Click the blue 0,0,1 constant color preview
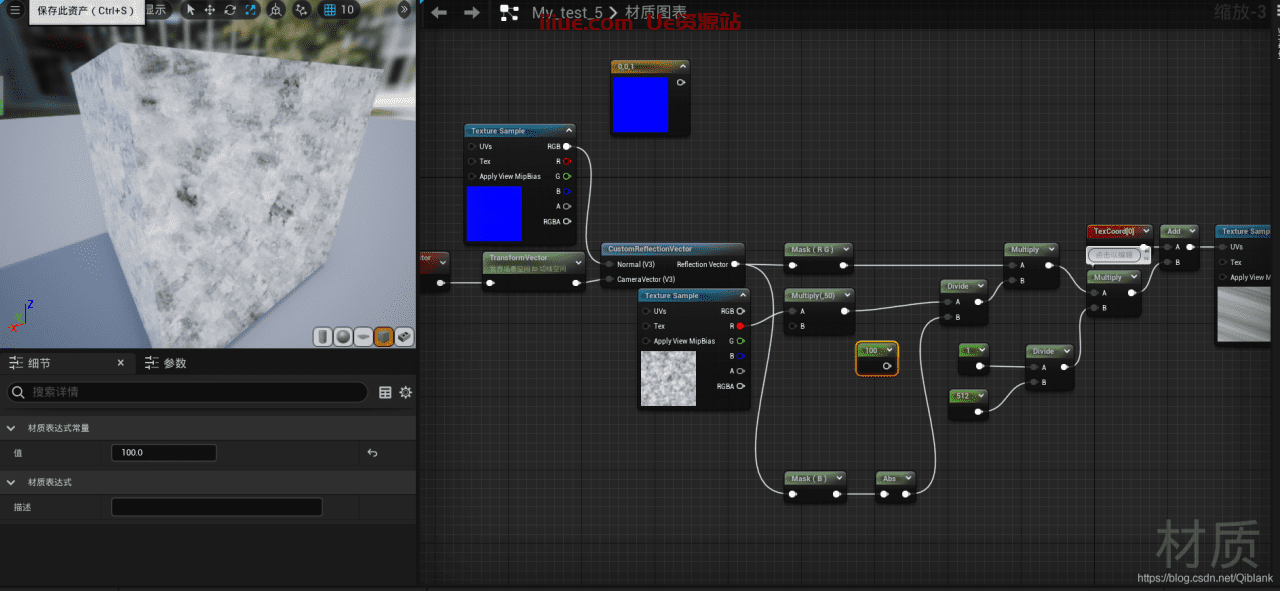Image resolution: width=1280 pixels, height=591 pixels. tap(640, 104)
